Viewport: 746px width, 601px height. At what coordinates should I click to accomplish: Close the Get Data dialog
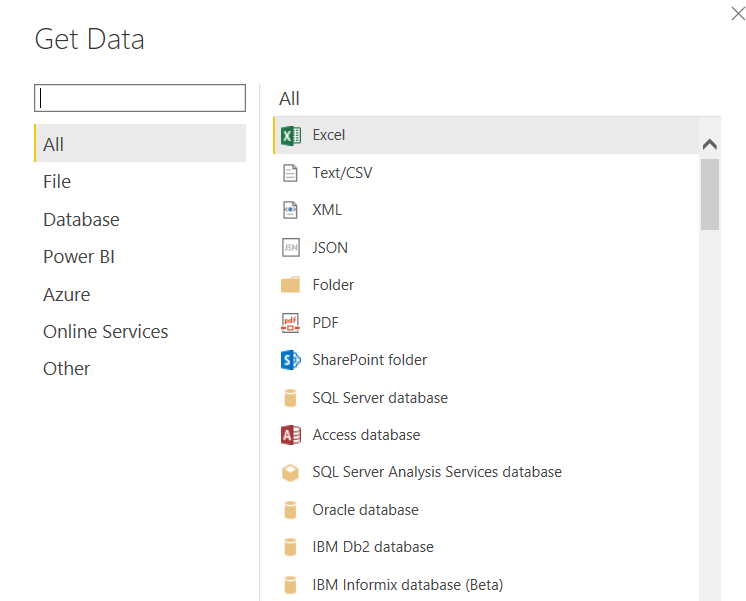point(738,14)
